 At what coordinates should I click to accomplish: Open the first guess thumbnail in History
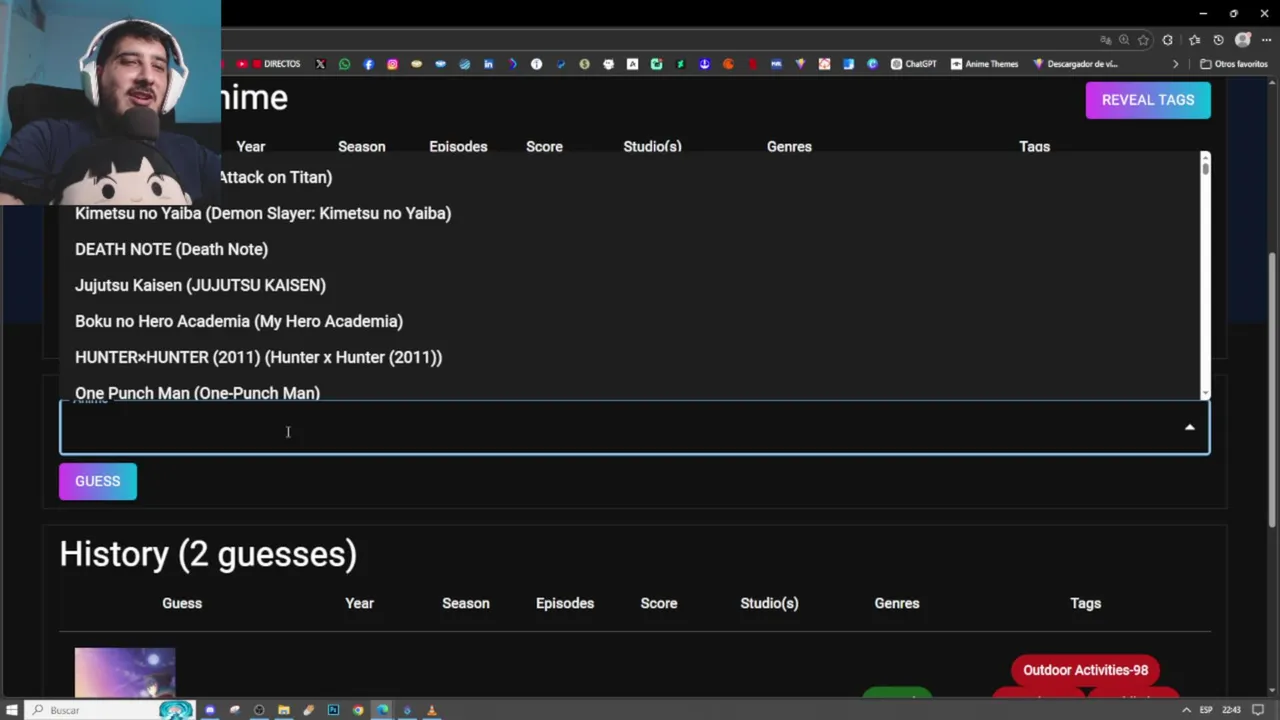pos(125,672)
